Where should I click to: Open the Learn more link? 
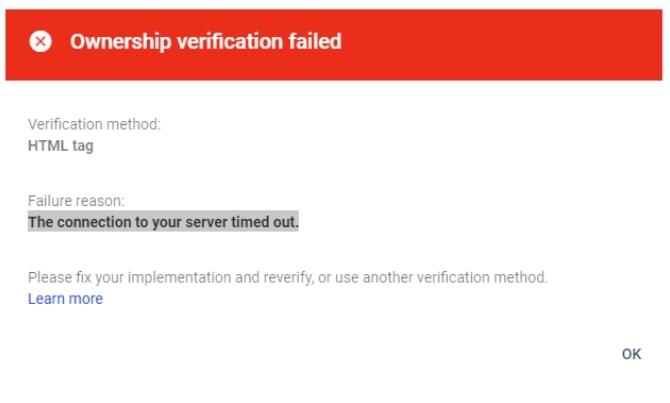(65, 298)
